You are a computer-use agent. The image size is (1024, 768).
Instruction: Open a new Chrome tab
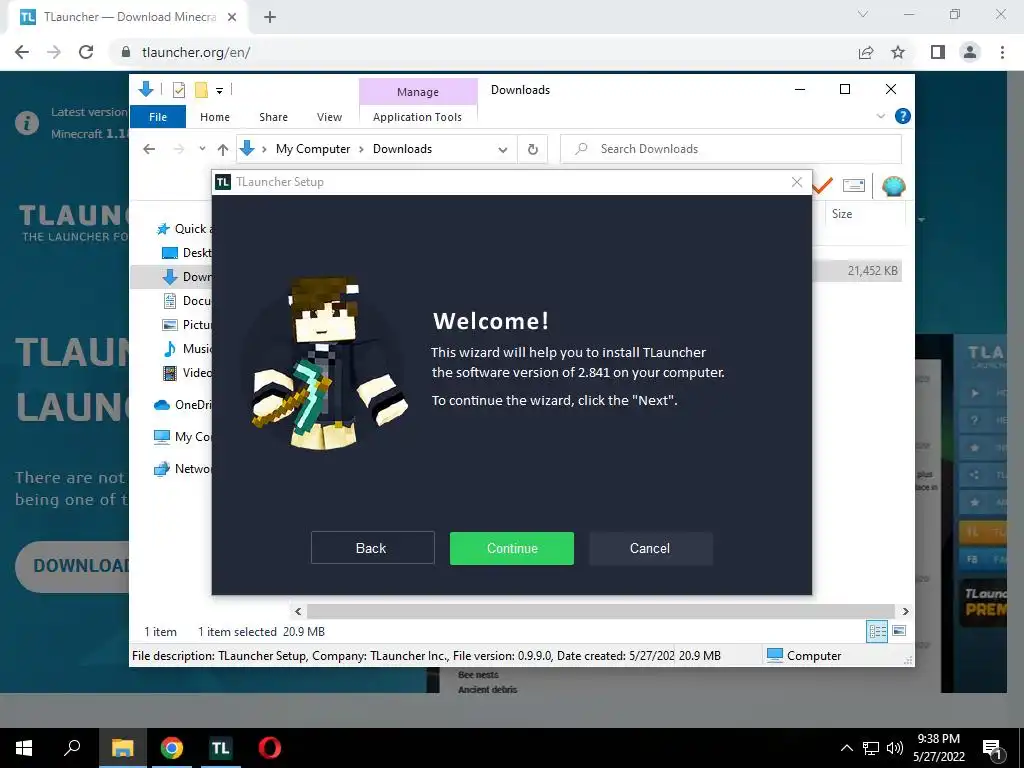(x=270, y=17)
